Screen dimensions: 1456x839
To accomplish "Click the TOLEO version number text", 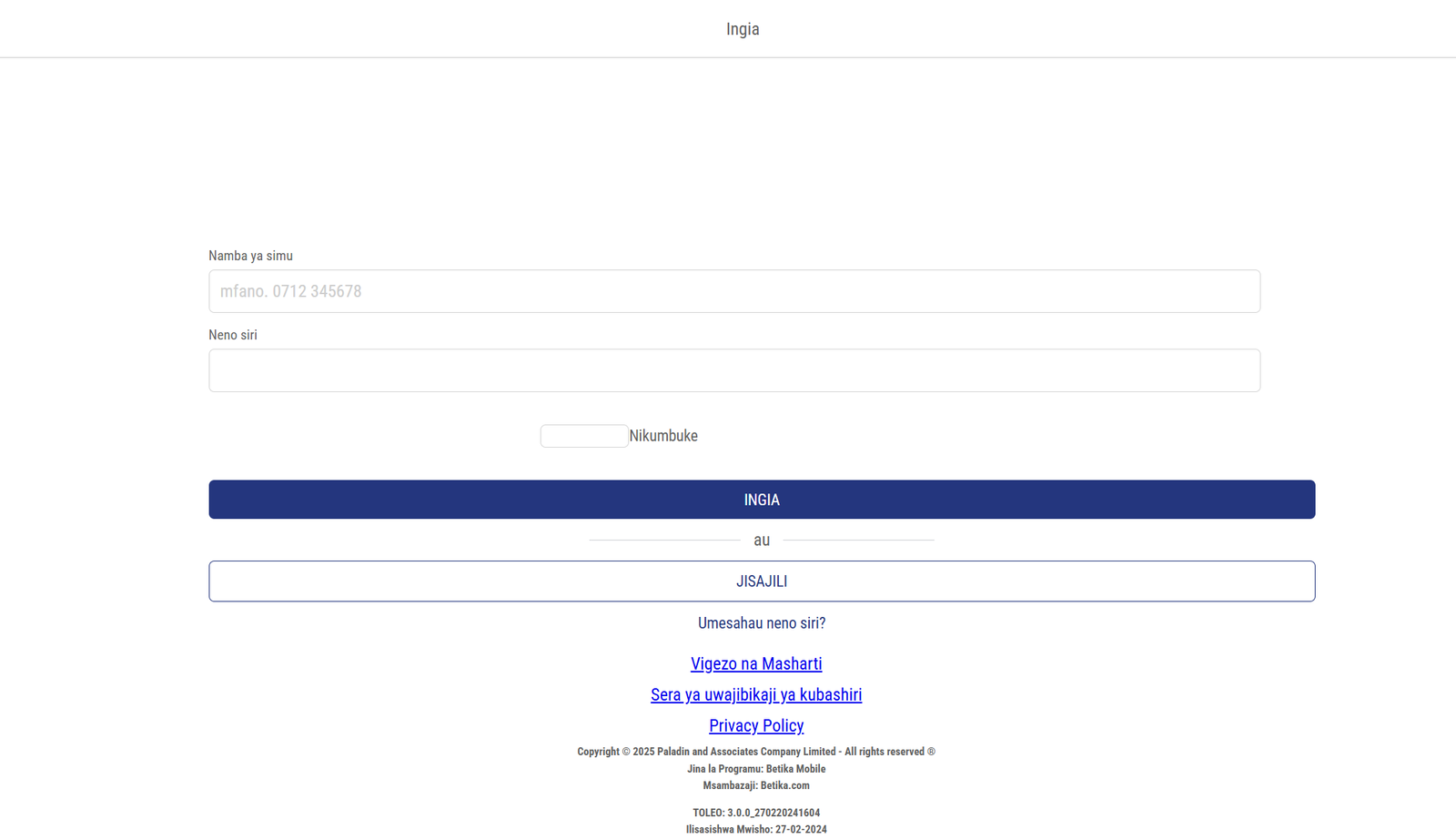I will click(x=756, y=813).
